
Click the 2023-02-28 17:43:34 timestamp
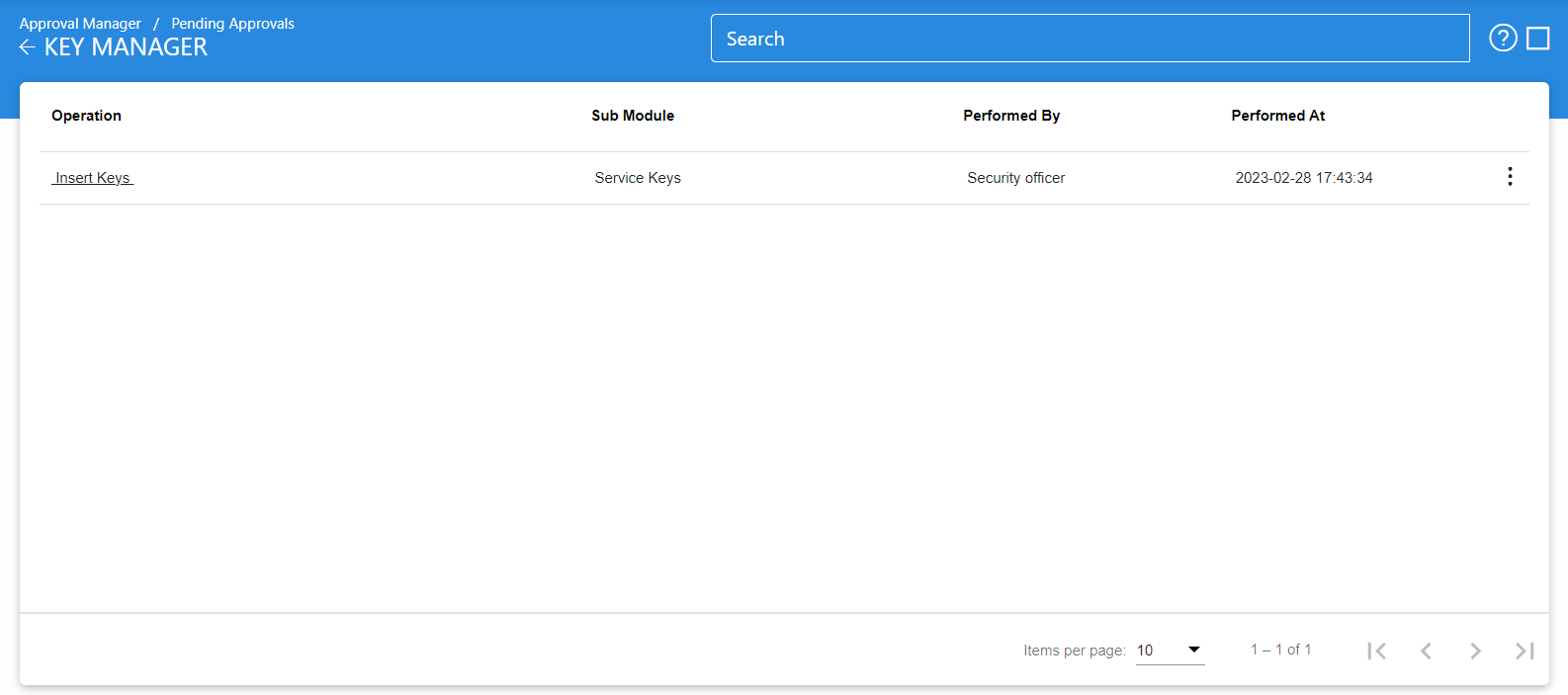pos(1303,178)
